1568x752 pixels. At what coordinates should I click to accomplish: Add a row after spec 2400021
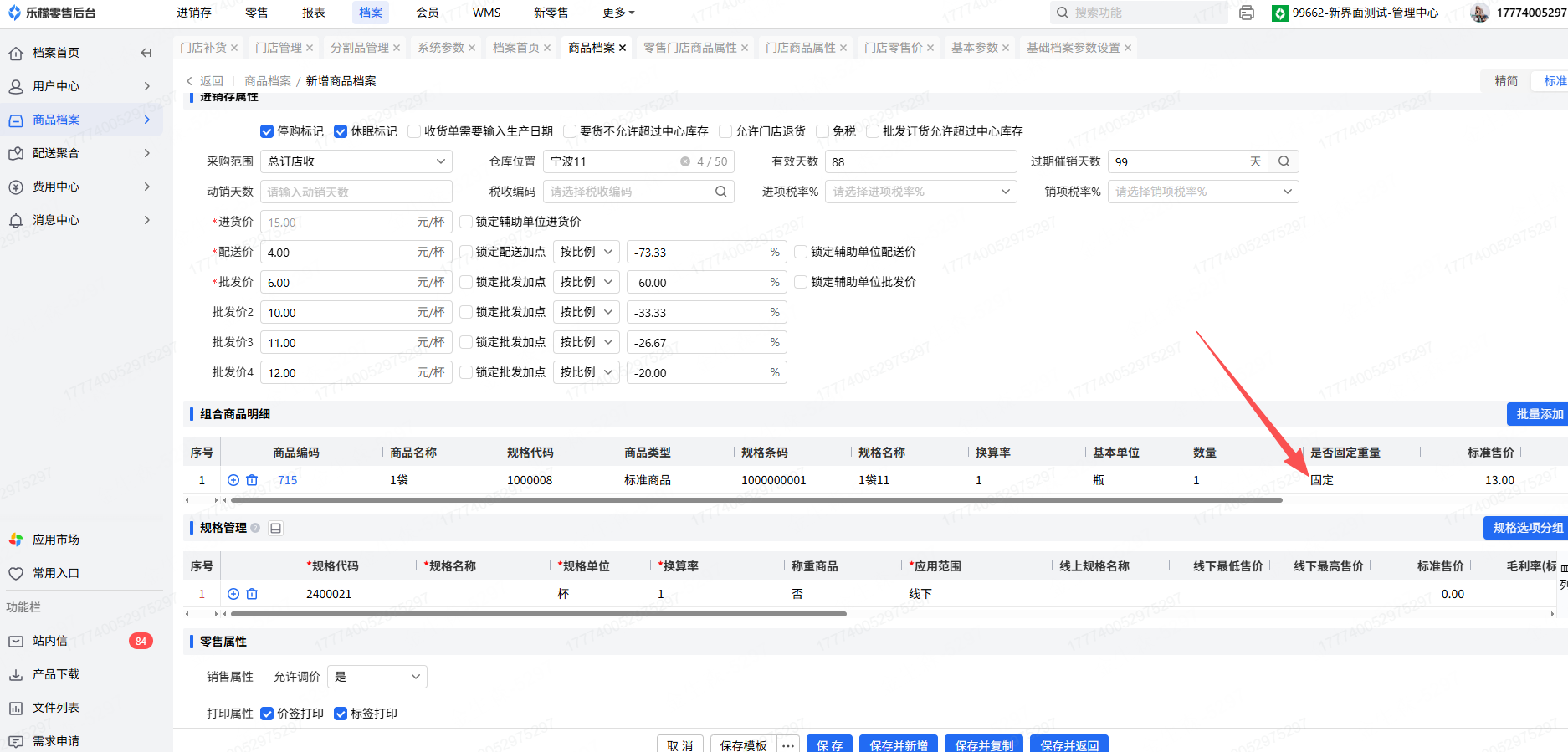[233, 594]
